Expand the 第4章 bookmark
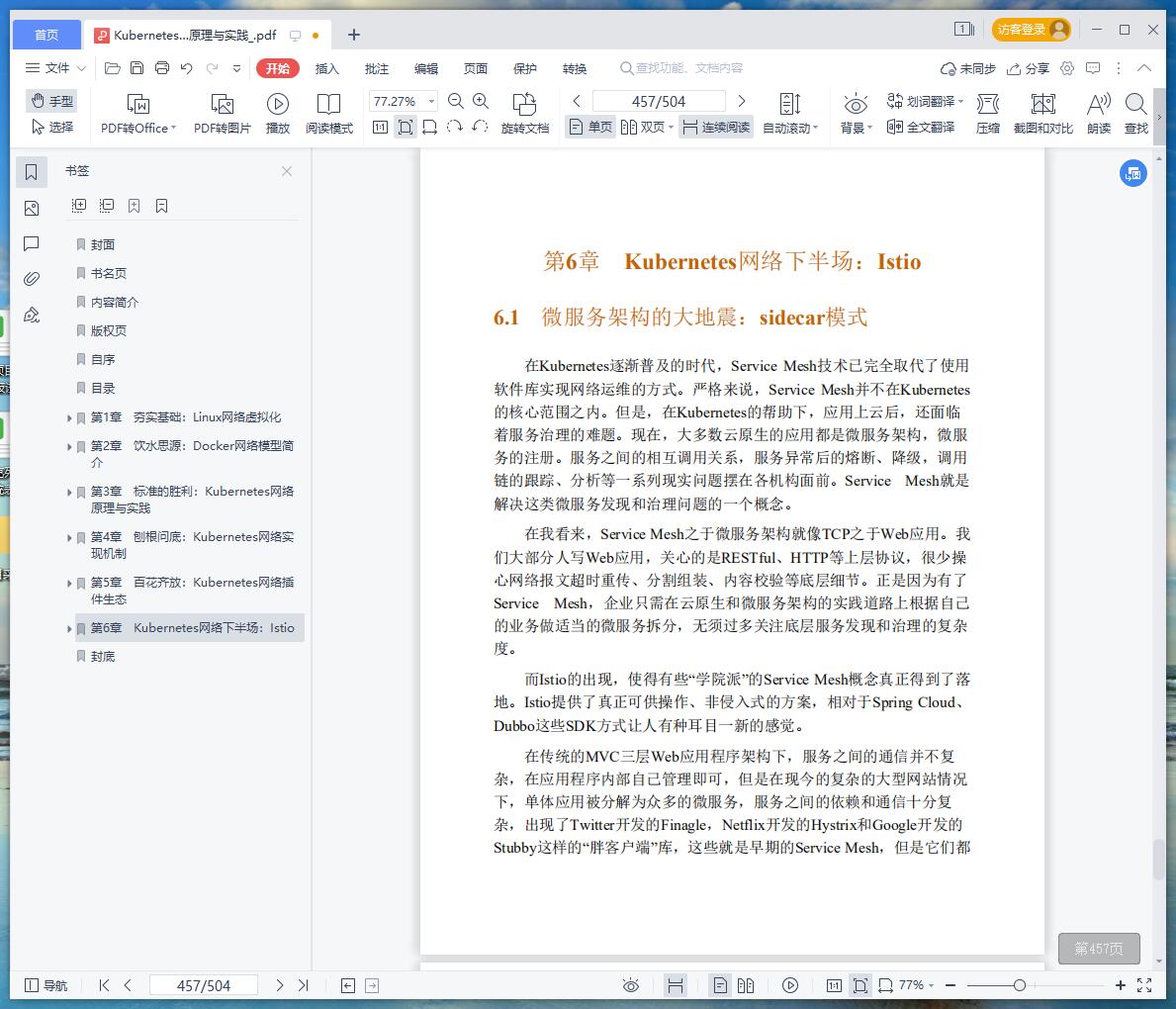The height and width of the screenshot is (1009, 1176). coord(70,538)
